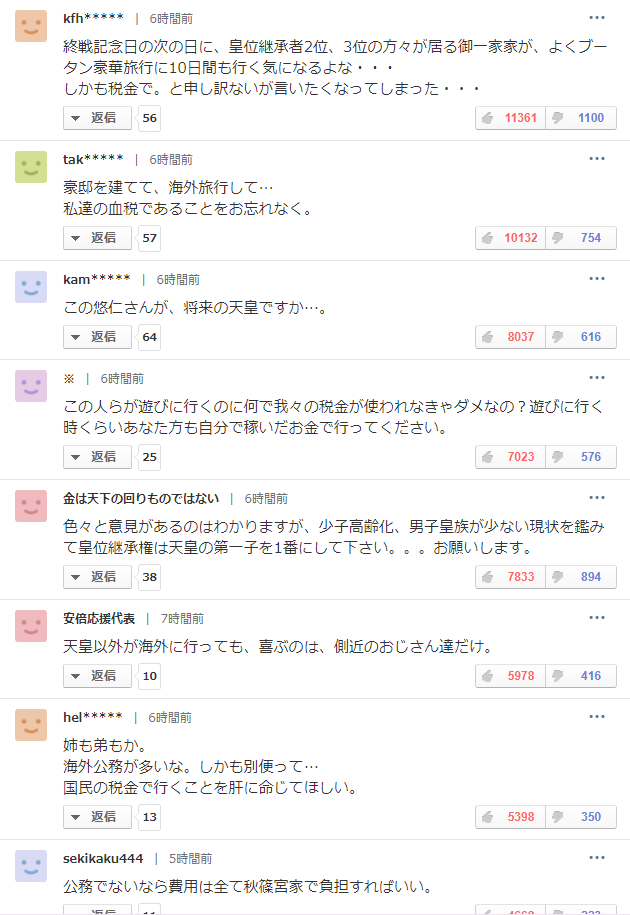Viewport: 630px width, 915px height.
Task: Click thumbs-up showing 11361 likes
Action: click(510, 118)
